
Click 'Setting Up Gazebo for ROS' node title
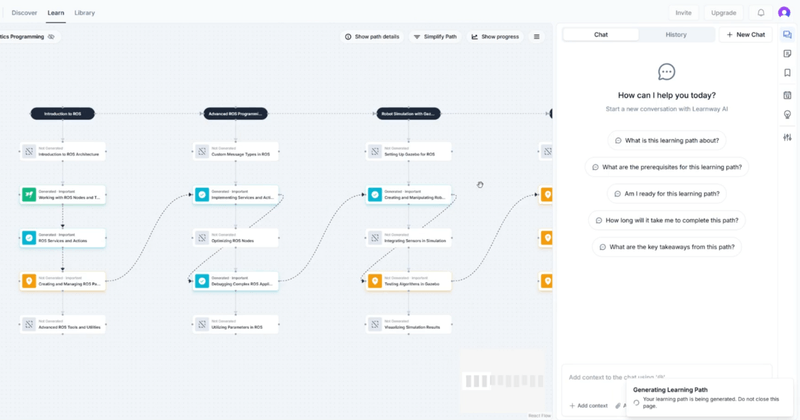[x=410, y=154]
